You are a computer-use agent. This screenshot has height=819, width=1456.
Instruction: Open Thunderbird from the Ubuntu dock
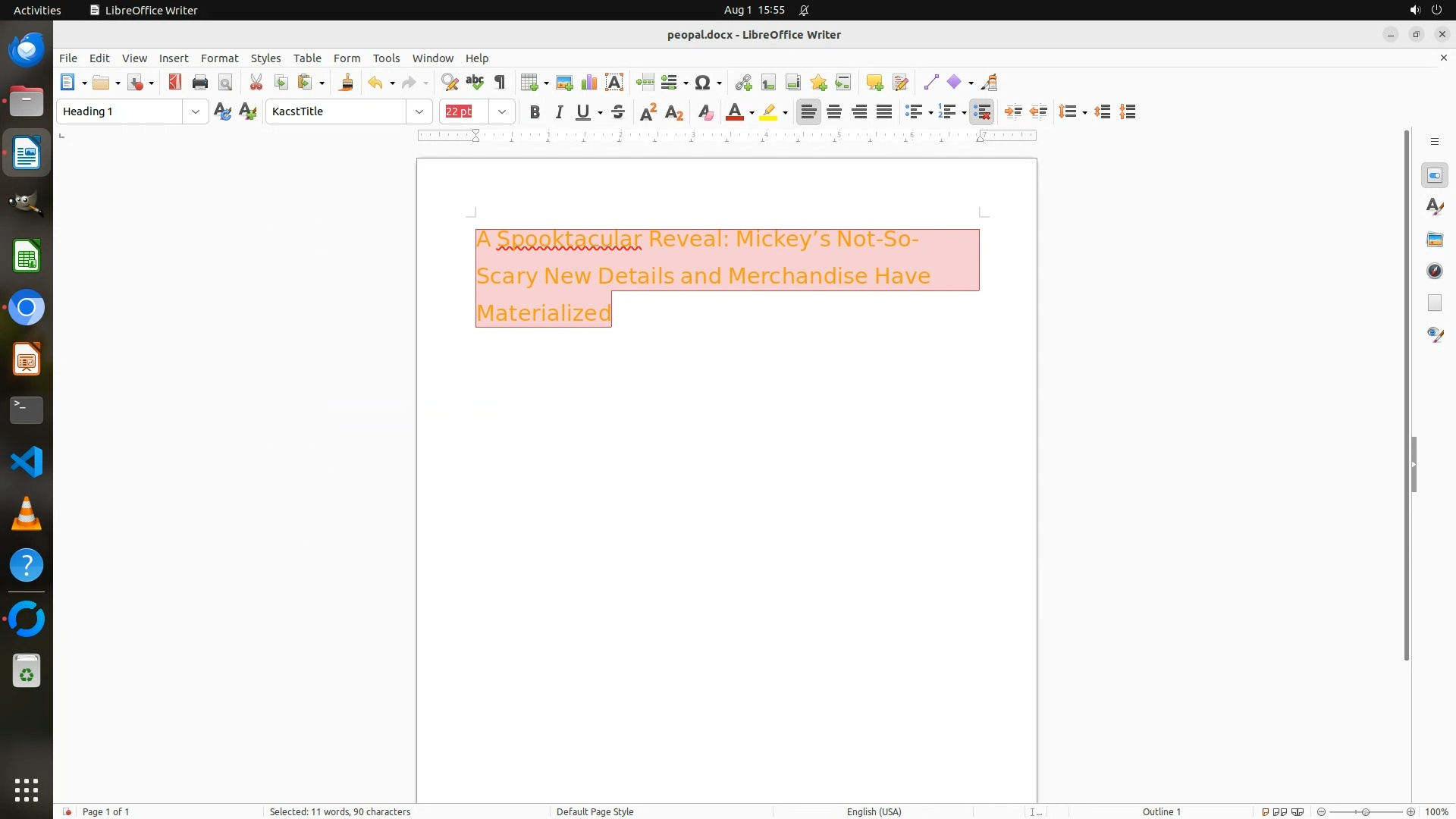point(27,50)
